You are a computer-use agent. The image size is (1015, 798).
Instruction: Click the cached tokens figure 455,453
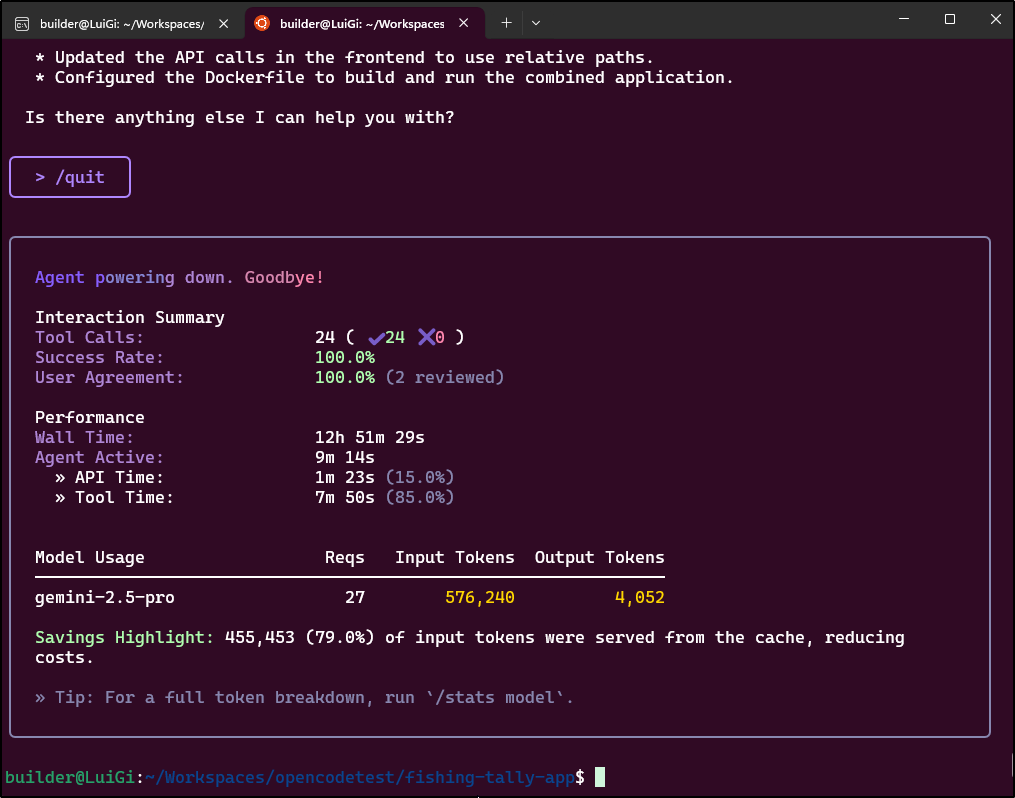[260, 637]
